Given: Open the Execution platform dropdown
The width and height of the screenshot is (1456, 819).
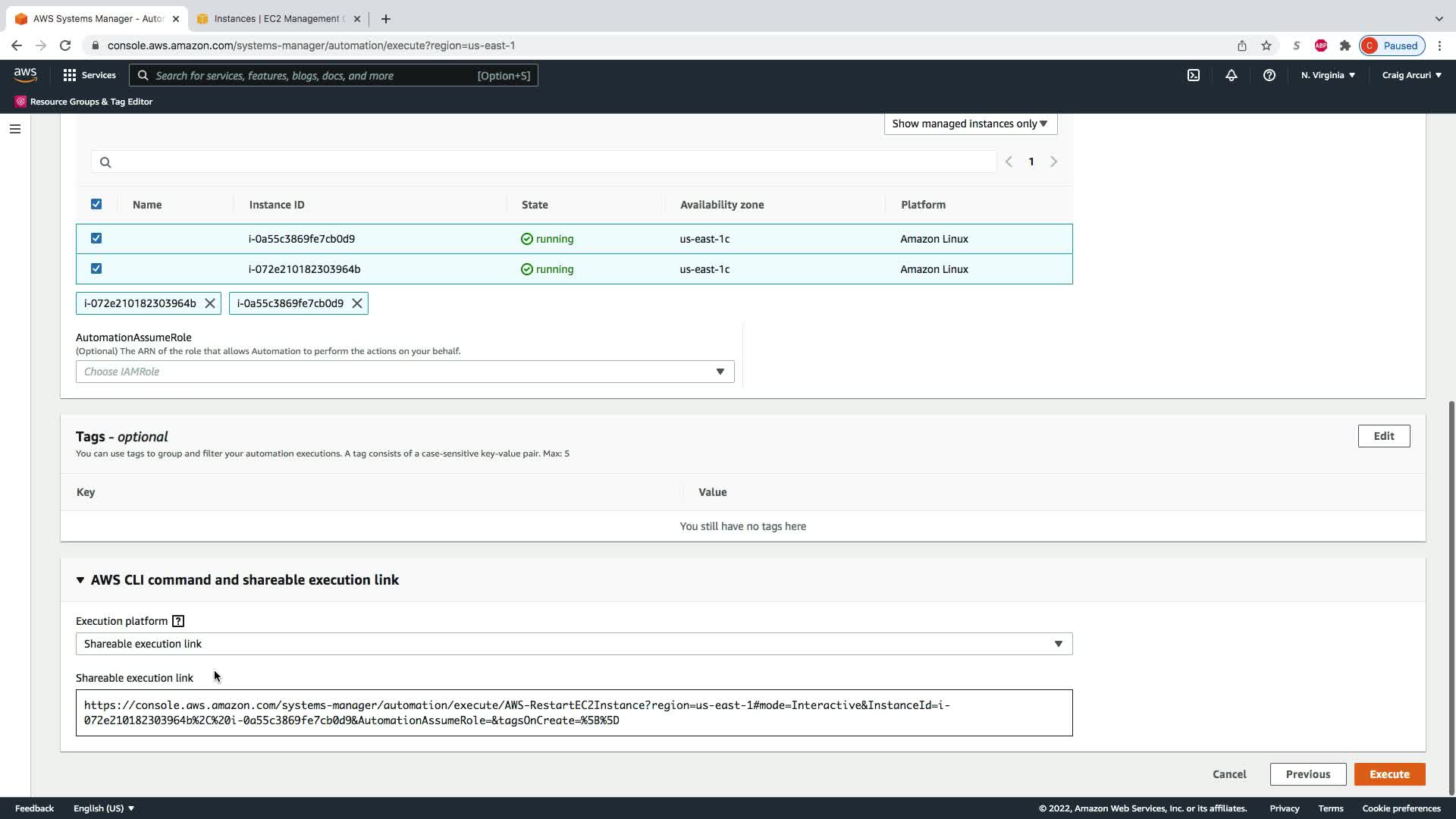Looking at the screenshot, I should click(574, 644).
